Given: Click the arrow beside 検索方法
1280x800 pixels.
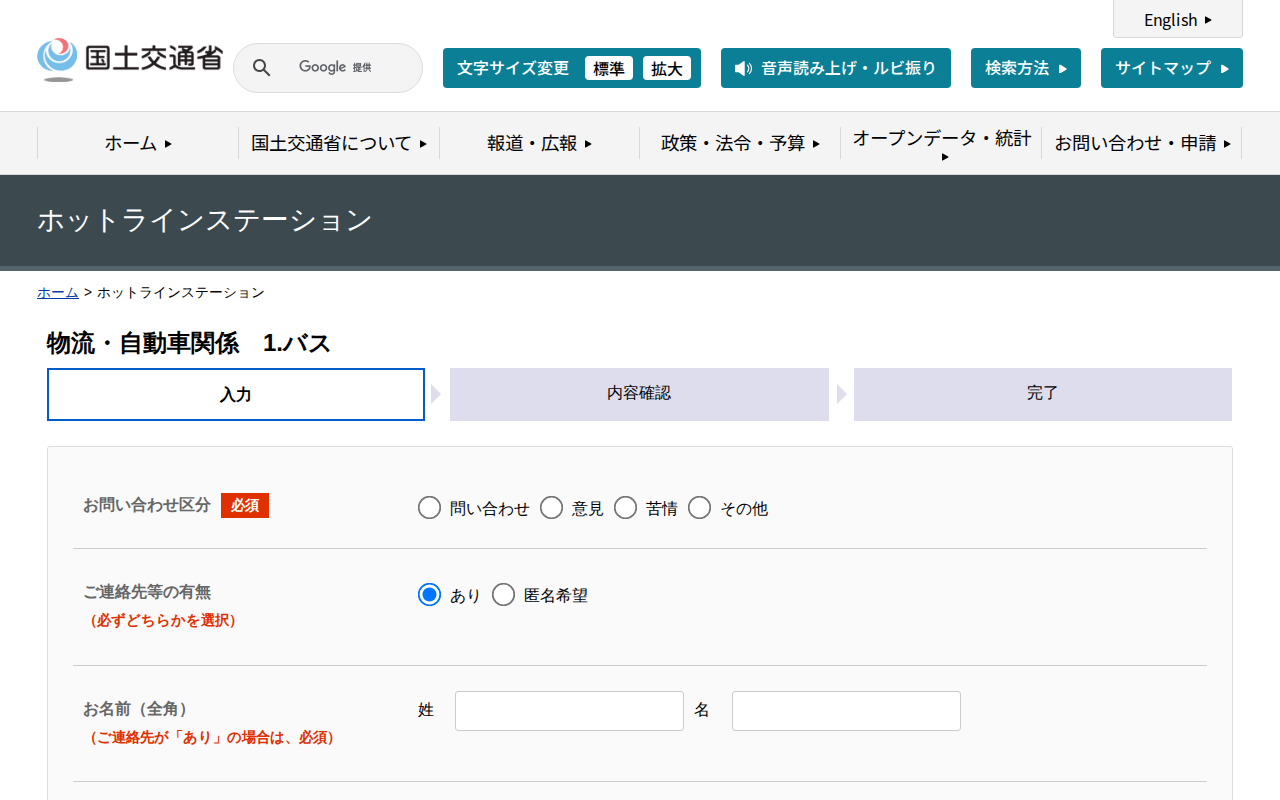Looking at the screenshot, I should [1063, 68].
